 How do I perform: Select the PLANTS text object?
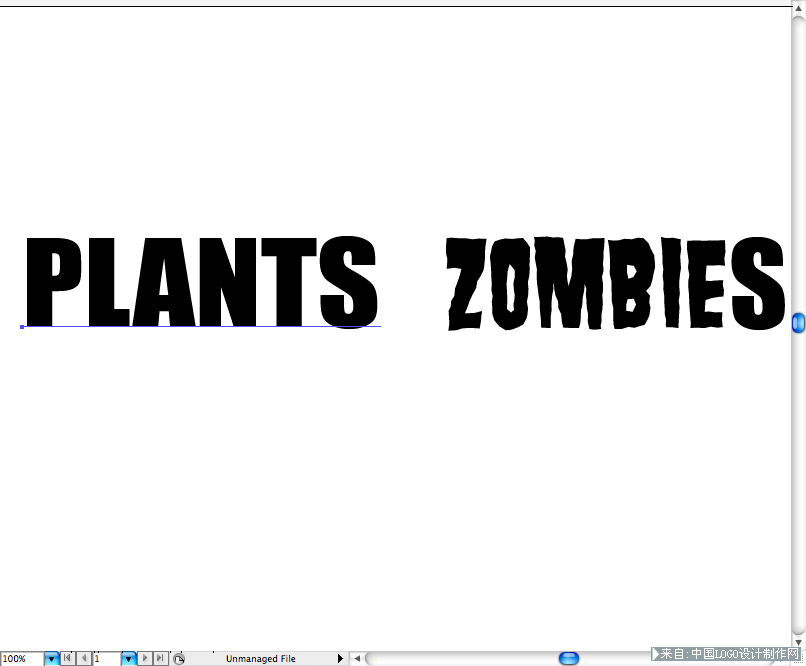coord(202,282)
